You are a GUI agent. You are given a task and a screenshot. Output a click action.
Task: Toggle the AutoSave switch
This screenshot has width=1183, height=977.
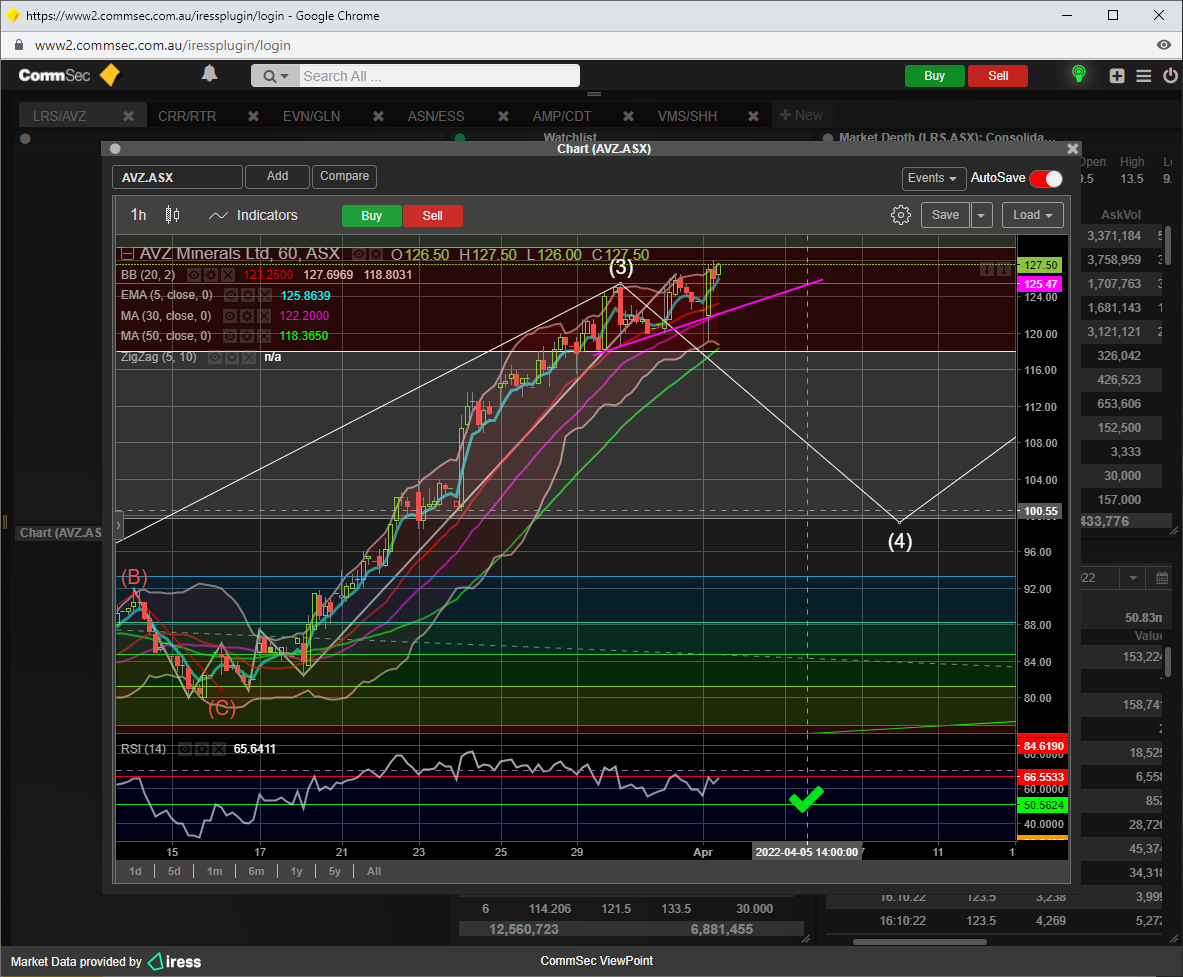tap(1046, 178)
